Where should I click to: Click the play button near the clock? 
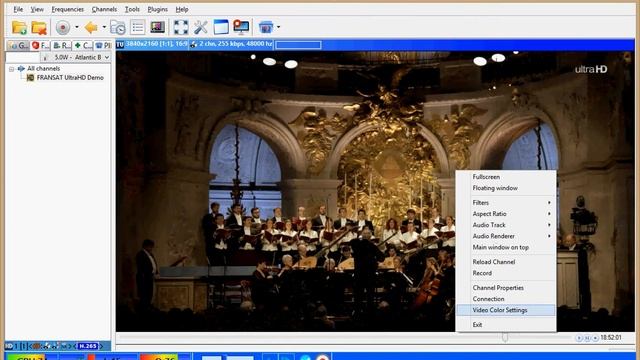click(x=579, y=338)
